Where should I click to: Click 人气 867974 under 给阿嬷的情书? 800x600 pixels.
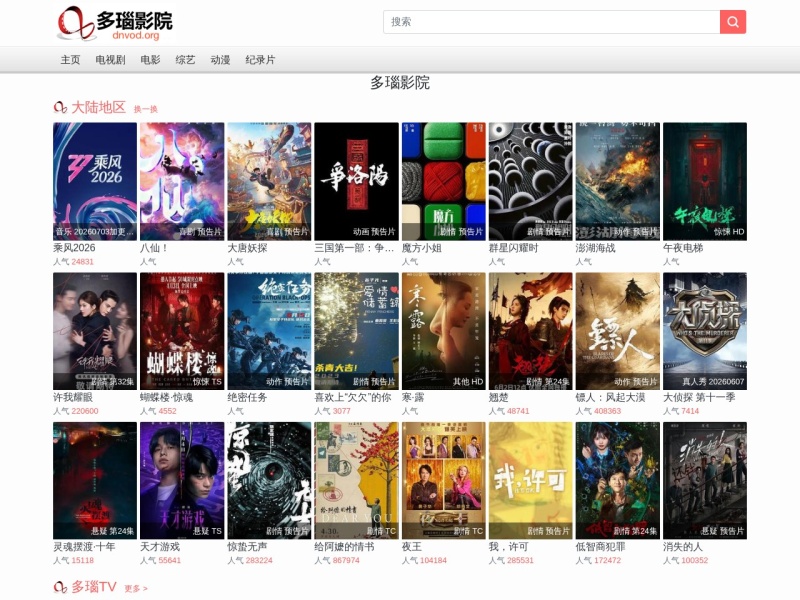337,561
